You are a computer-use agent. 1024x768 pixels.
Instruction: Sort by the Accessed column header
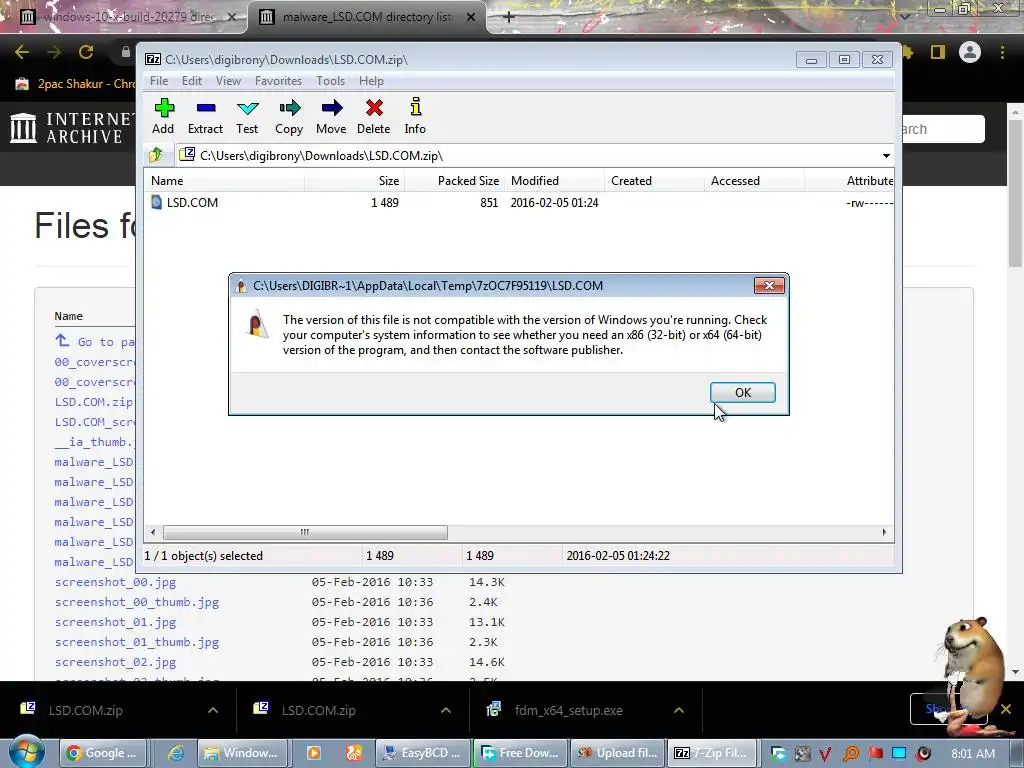[755, 181]
